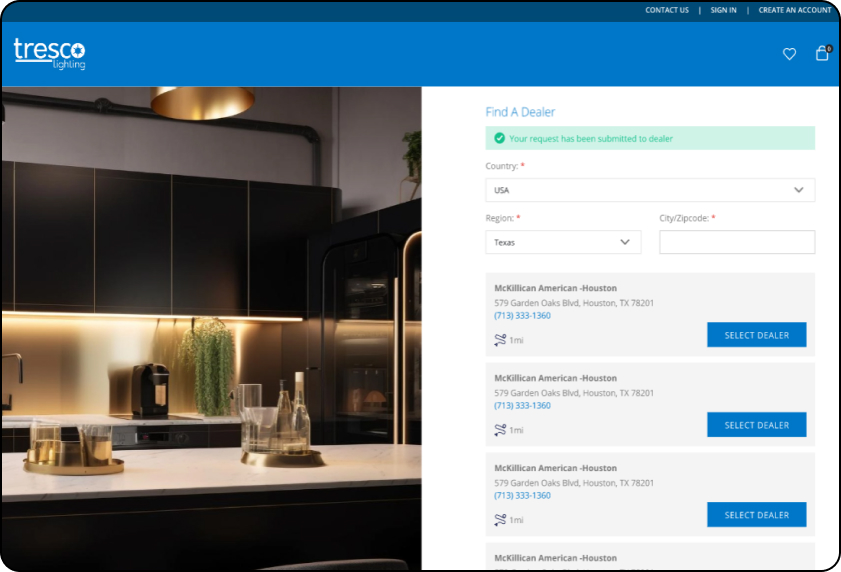Select Dealer in the second McKillican card
Screen dimensions: 841x572
[756, 425]
